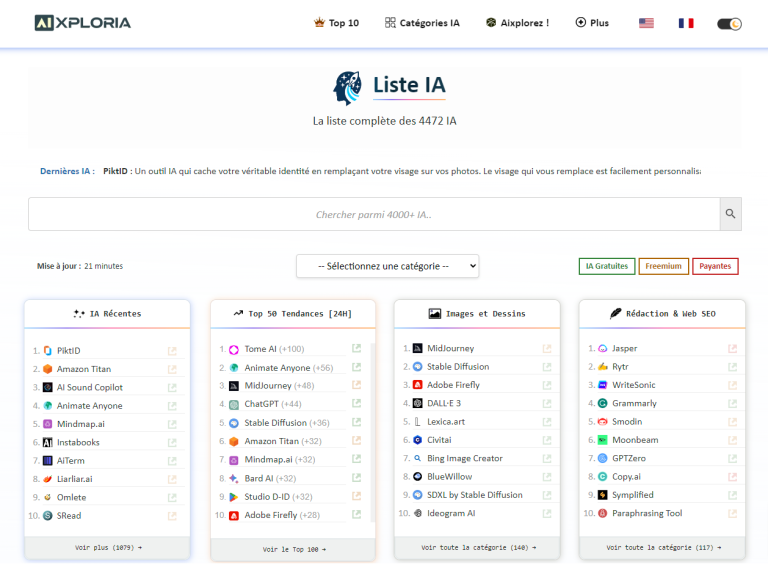Open external link icon for PiktID row

pyautogui.click(x=172, y=351)
